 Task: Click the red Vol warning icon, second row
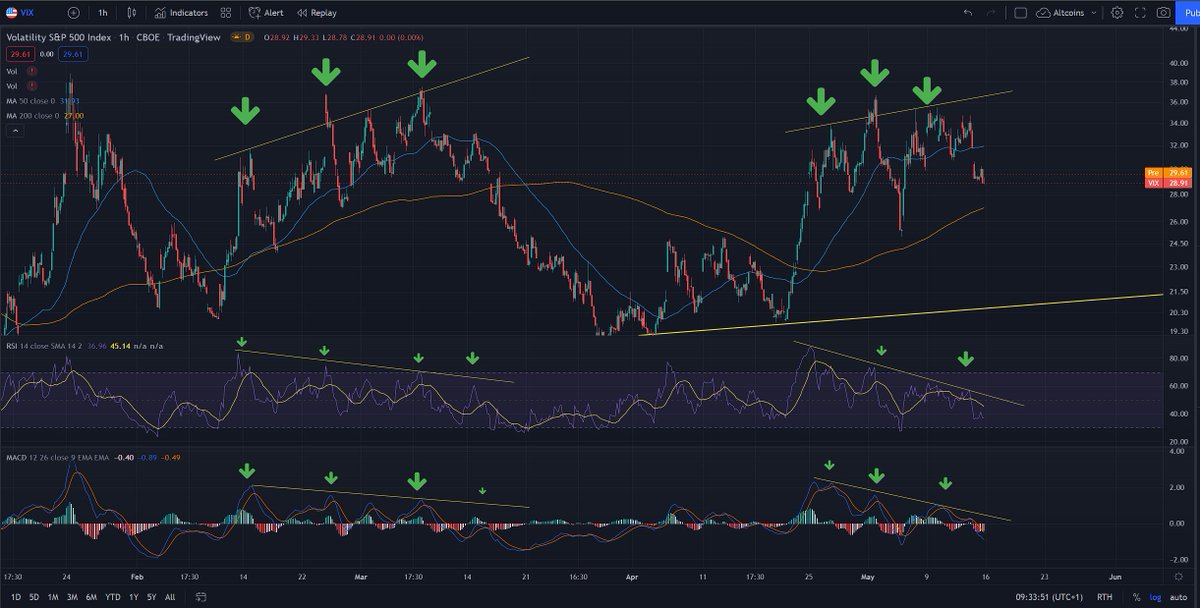(x=33, y=86)
